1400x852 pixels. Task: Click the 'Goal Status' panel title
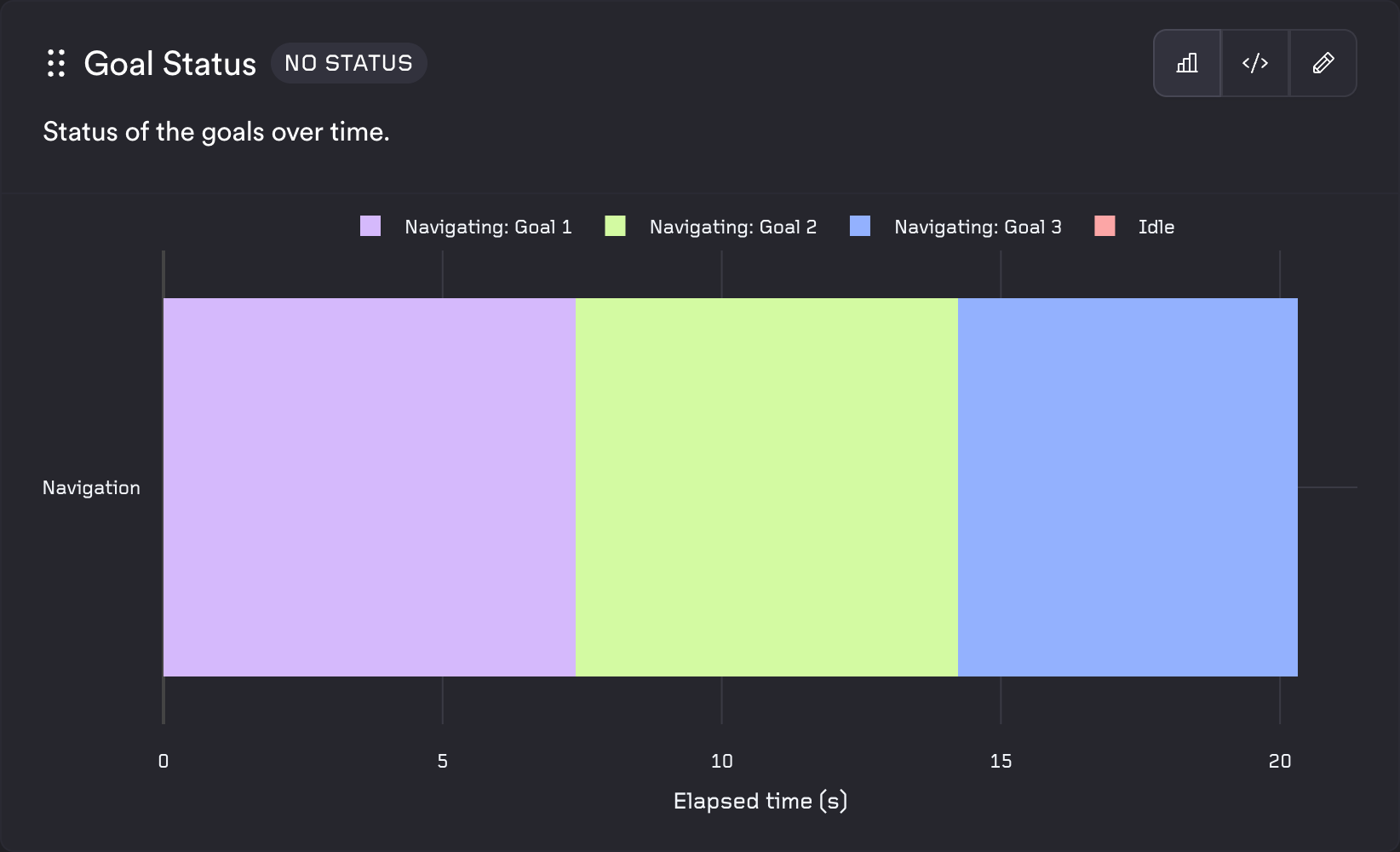point(169,63)
